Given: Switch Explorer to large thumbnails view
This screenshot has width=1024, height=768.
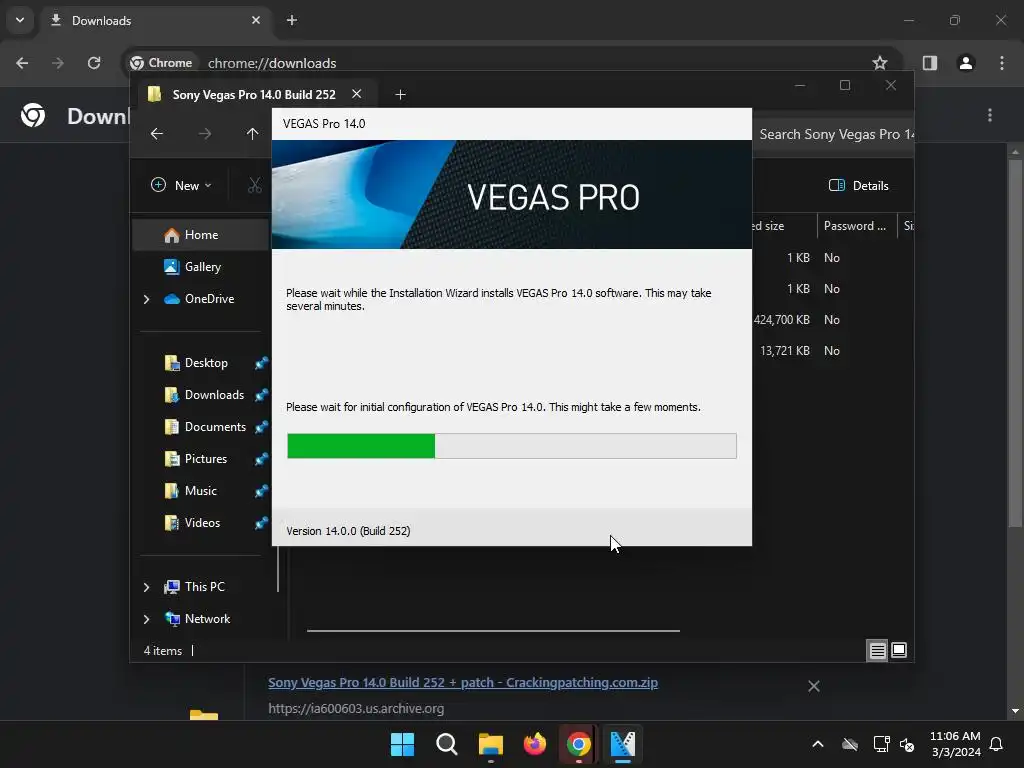Looking at the screenshot, I should click(899, 650).
